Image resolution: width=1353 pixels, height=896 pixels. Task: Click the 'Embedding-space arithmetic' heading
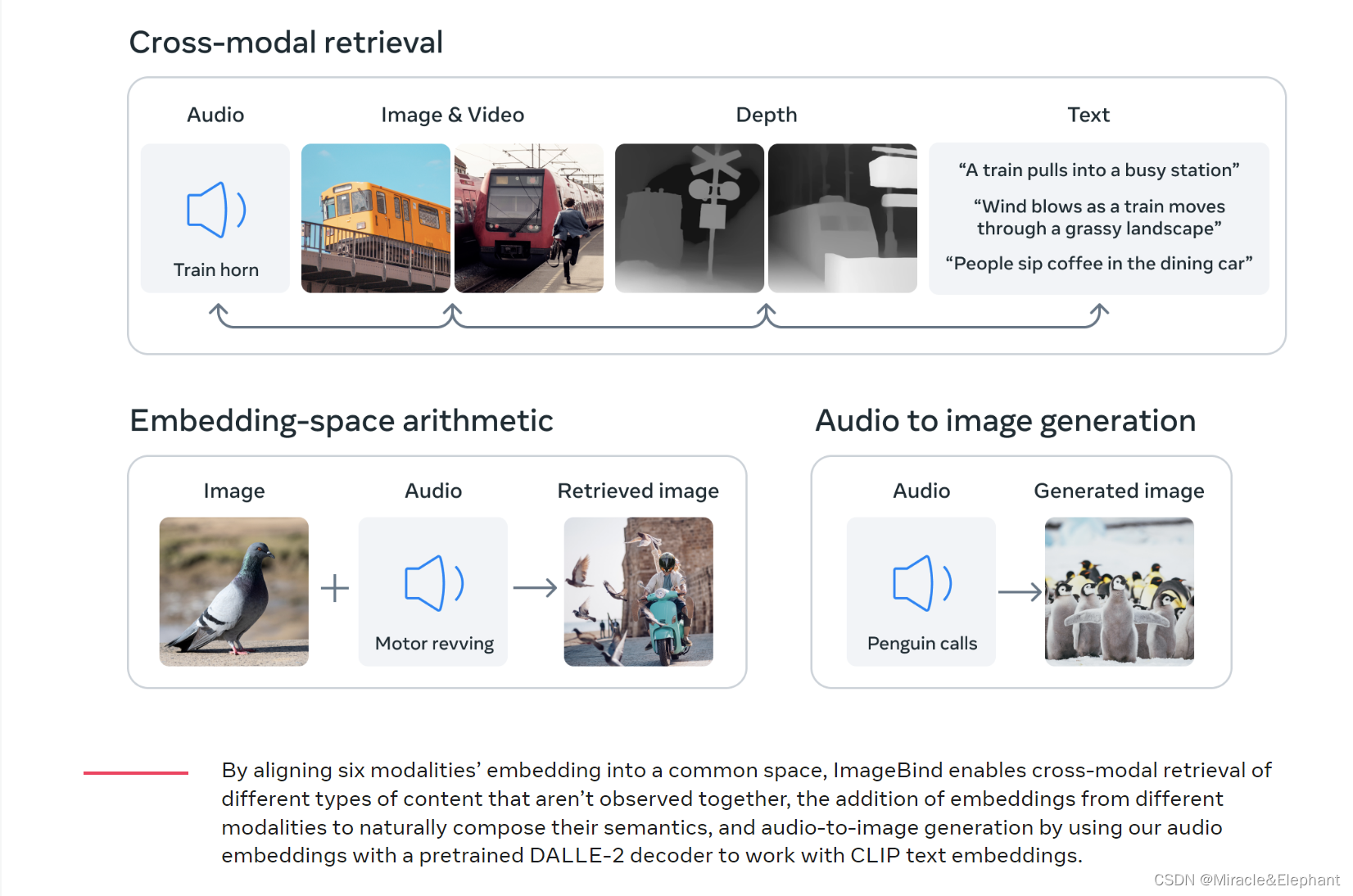342,421
